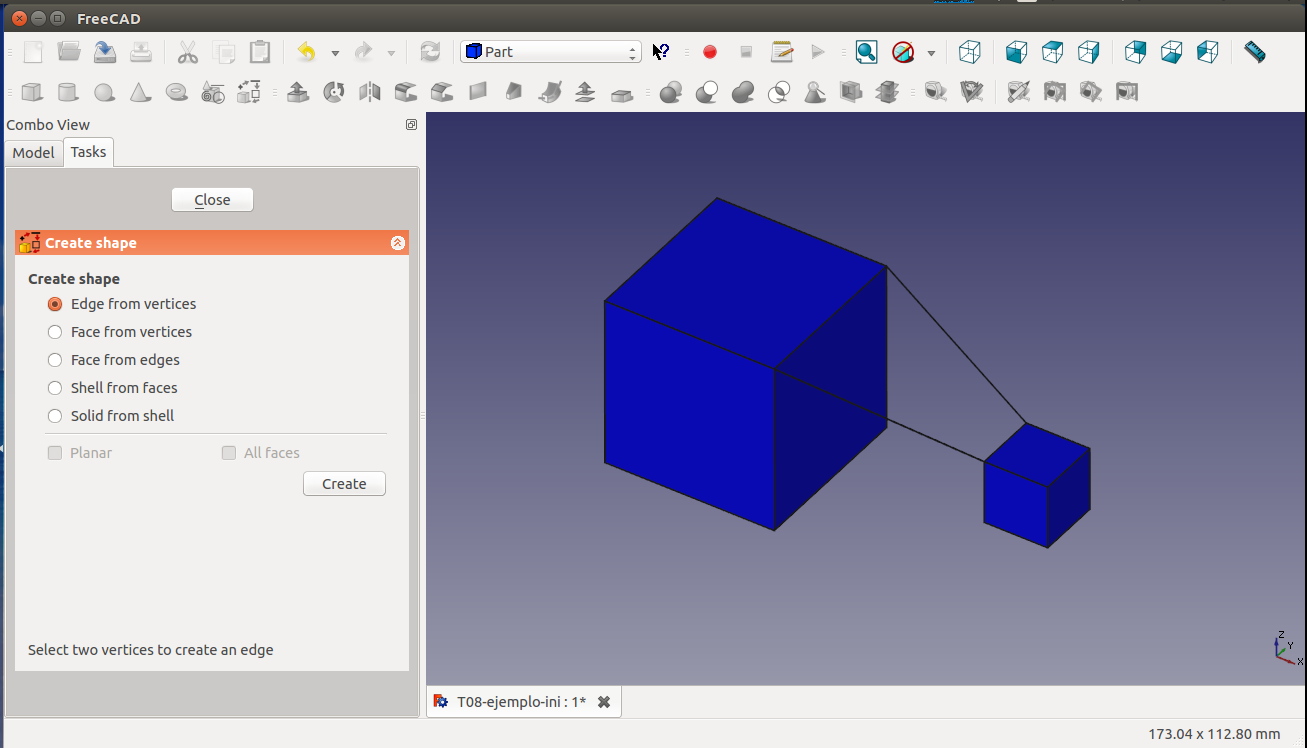Click the Close button in Tasks panel
This screenshot has height=748, width=1307.
pos(212,200)
